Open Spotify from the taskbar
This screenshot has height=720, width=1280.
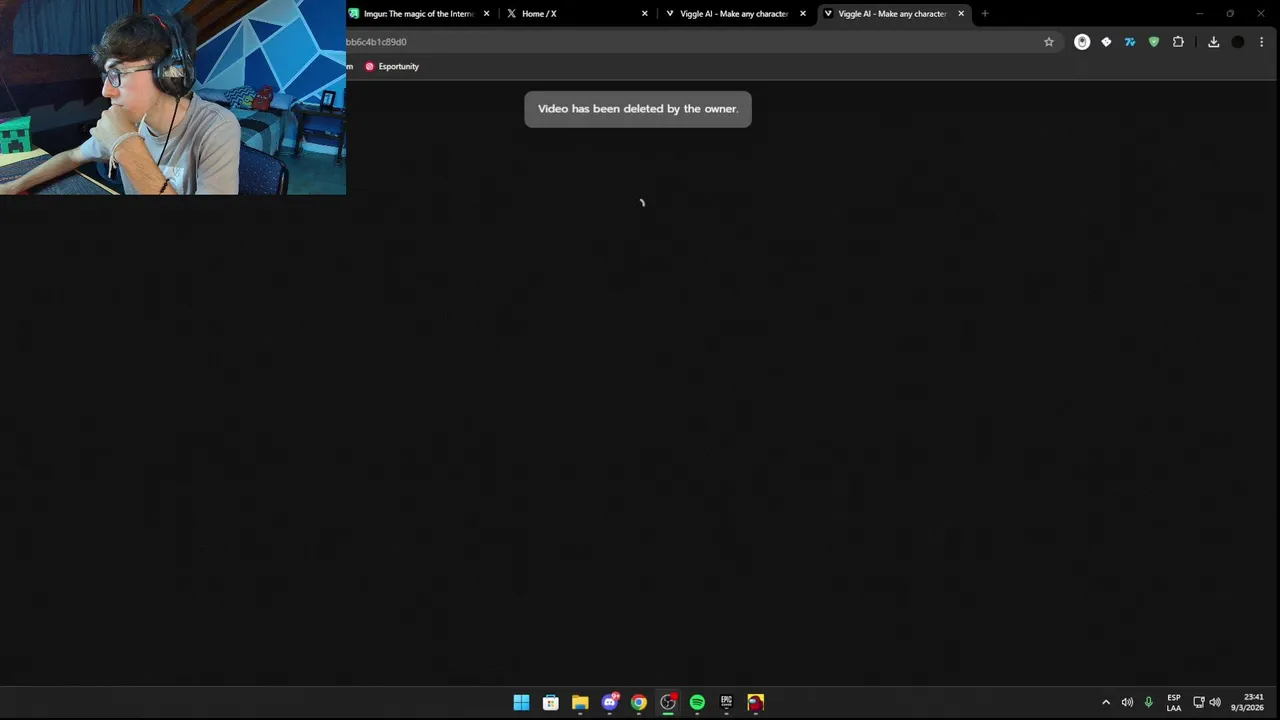pos(697,702)
